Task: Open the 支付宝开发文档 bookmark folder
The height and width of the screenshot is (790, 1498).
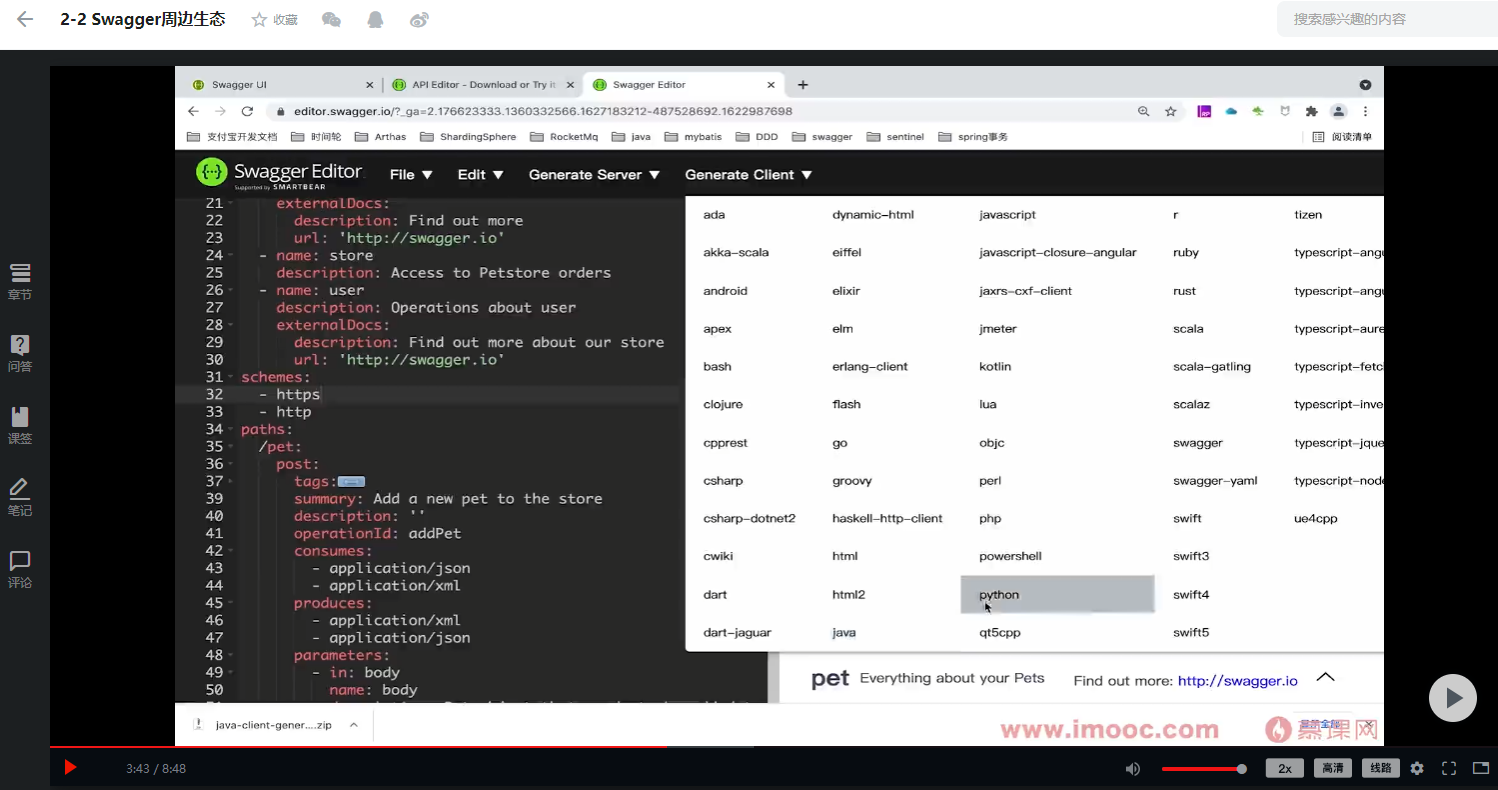Action: click(232, 137)
